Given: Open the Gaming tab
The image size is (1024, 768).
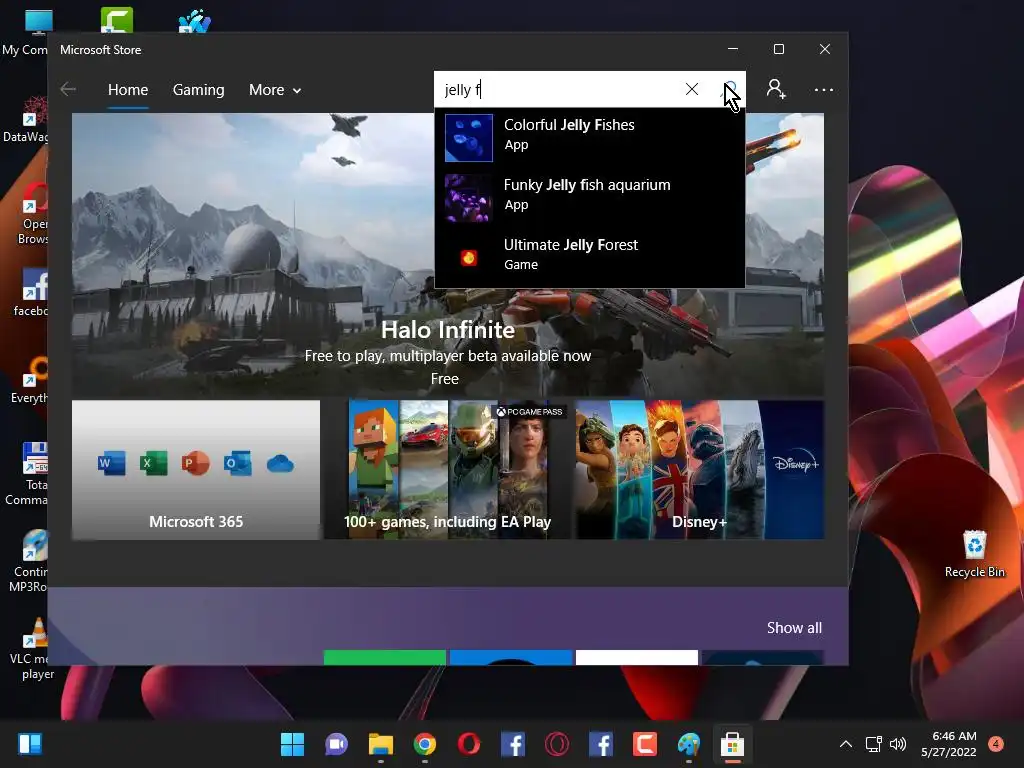Looking at the screenshot, I should pyautogui.click(x=199, y=89).
